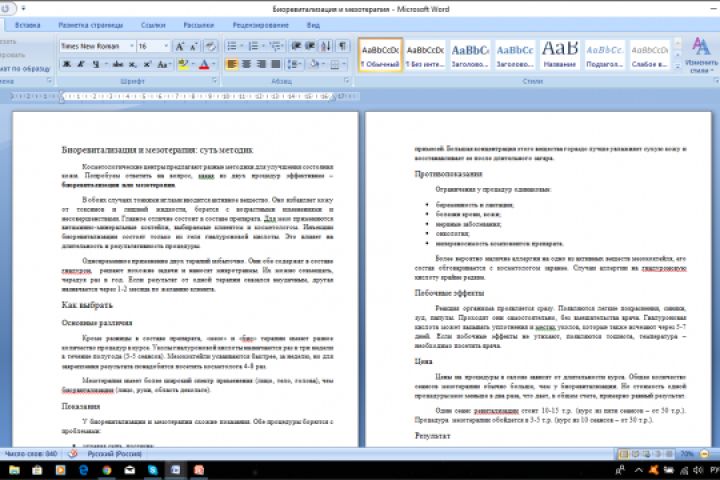Toggle subscript formatting
Image resolution: width=720 pixels, height=480 pixels.
point(133,64)
